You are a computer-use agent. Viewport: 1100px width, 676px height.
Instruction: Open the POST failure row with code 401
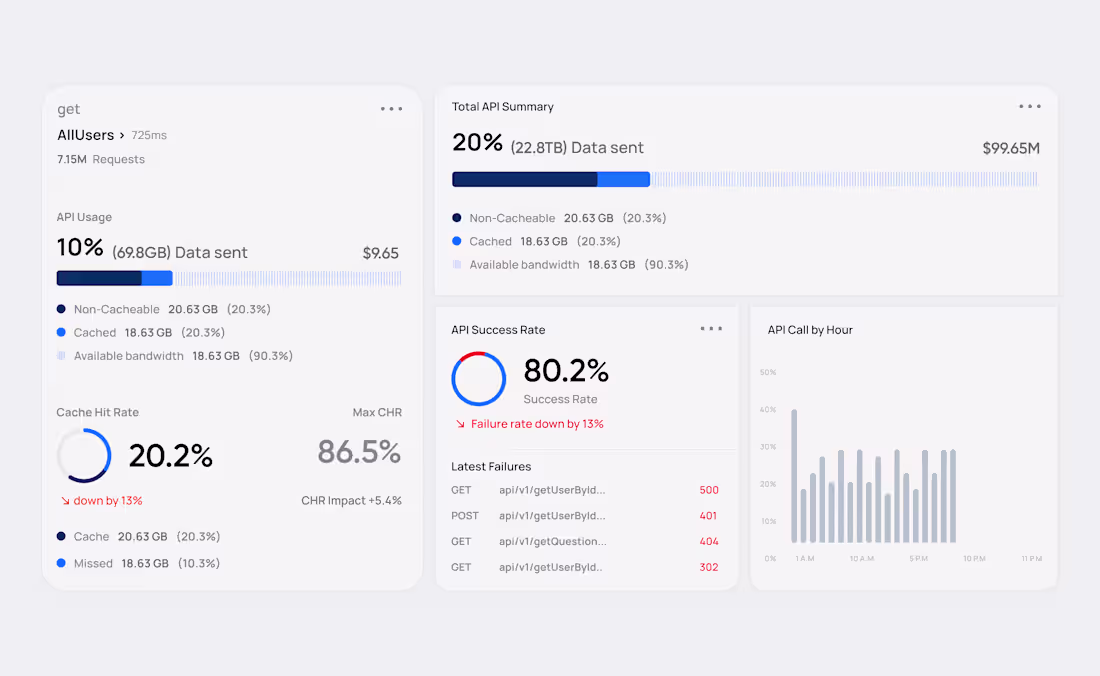click(585, 515)
